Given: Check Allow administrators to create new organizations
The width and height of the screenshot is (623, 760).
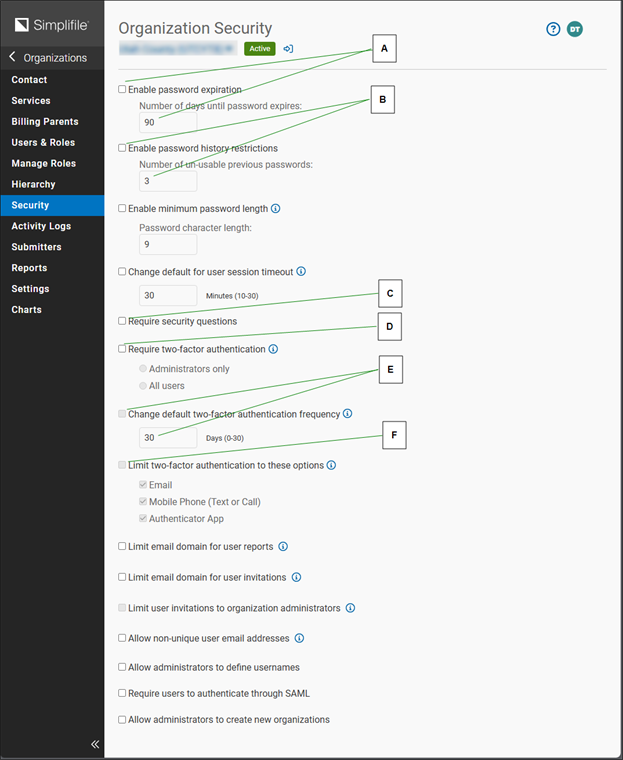Looking at the screenshot, I should coord(122,719).
